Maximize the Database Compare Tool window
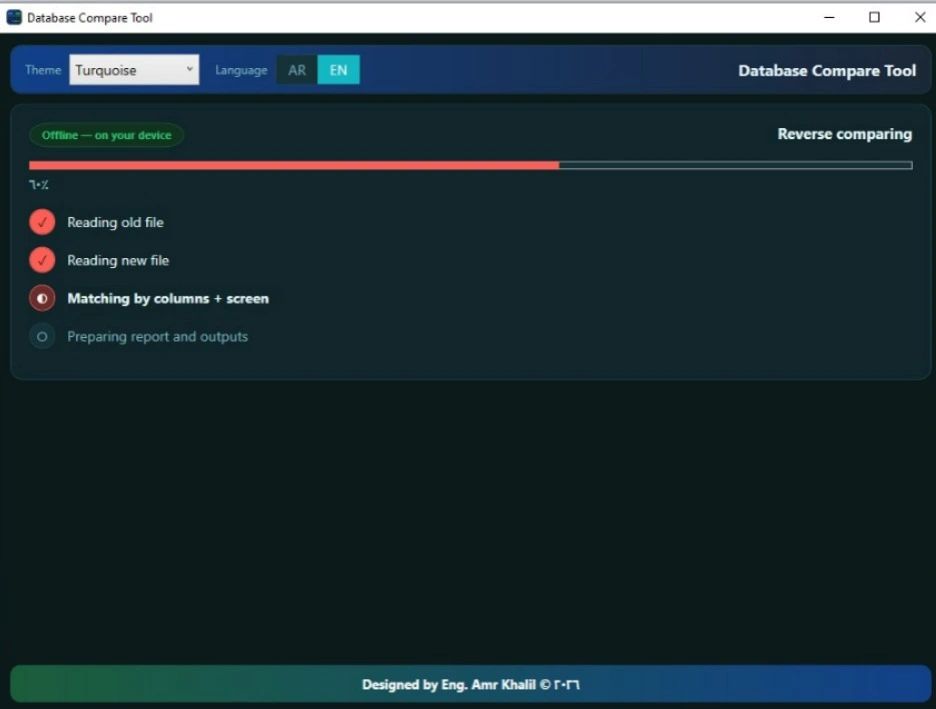936x709 pixels. click(x=875, y=17)
